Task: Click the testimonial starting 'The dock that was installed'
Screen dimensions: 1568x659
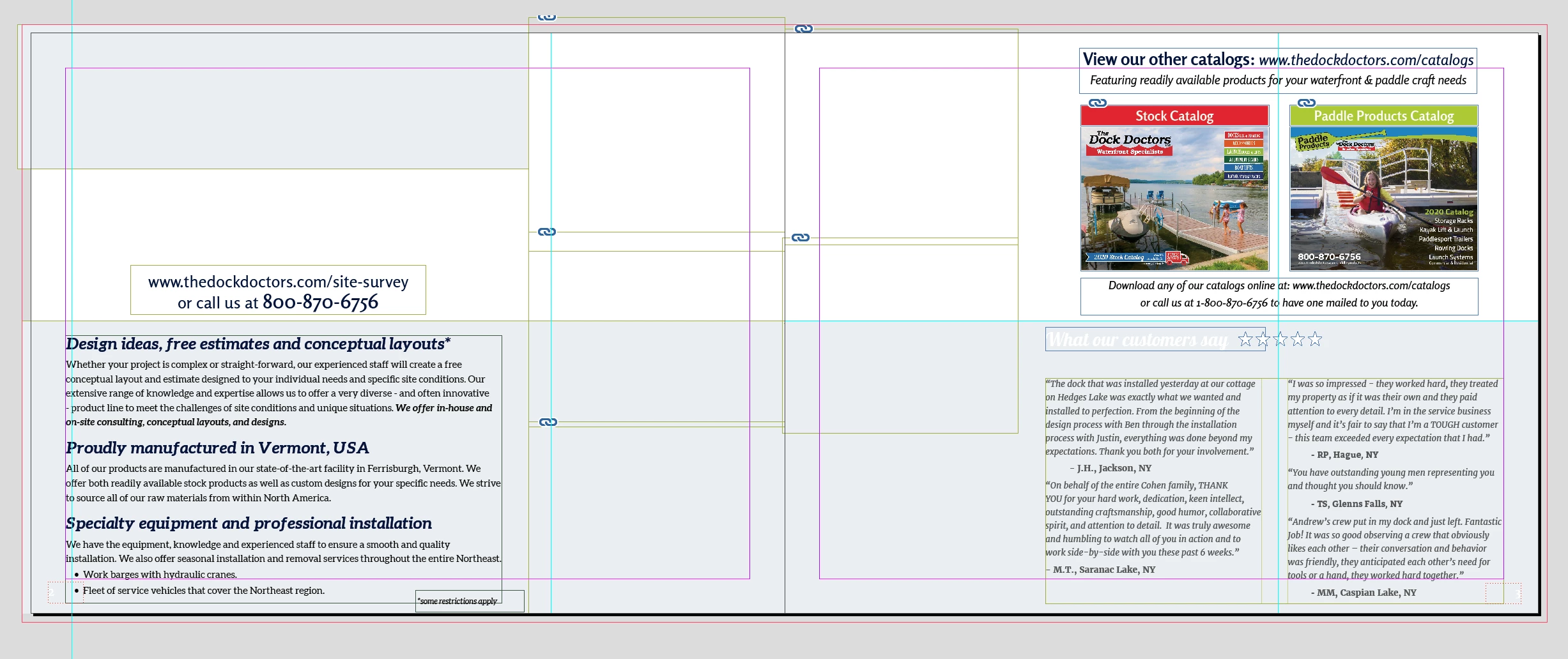Action: [1150, 418]
